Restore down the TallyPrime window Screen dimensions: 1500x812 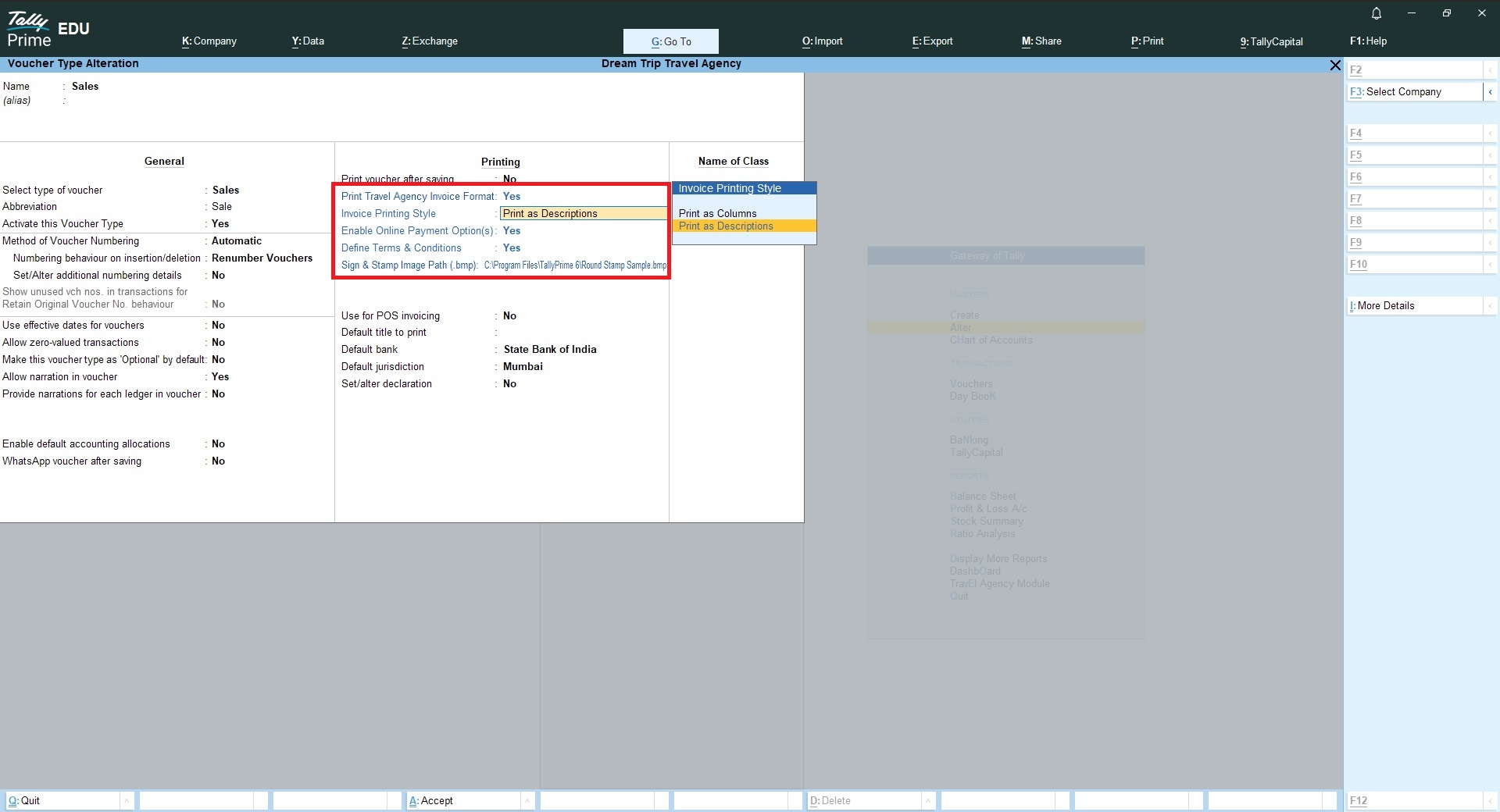point(1446,13)
